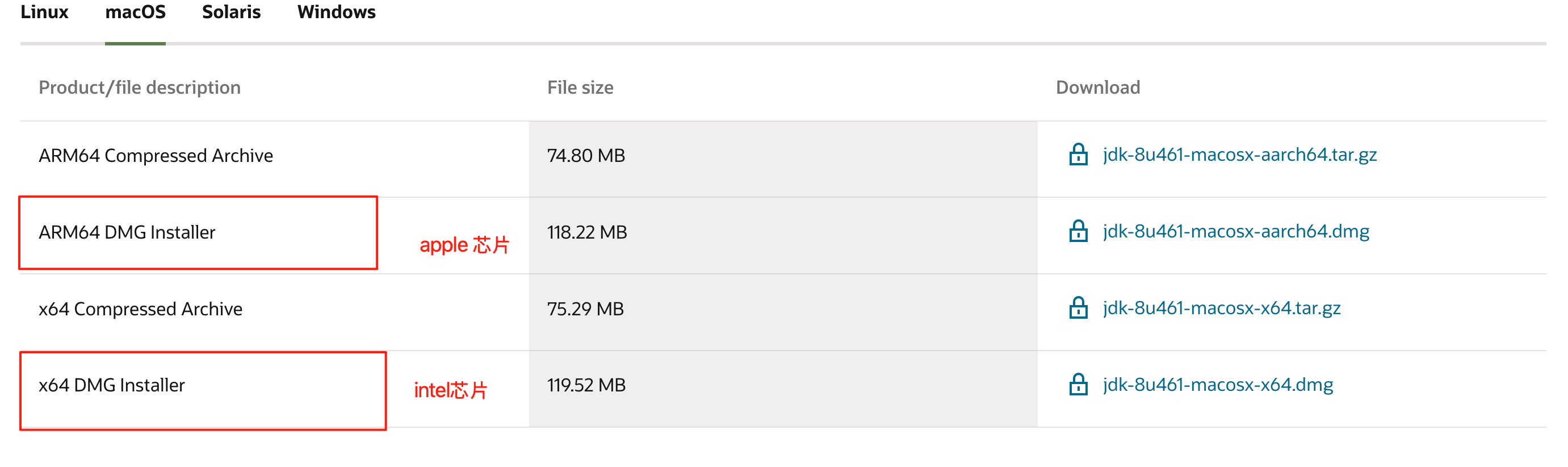Select the macOS tab
Image resolution: width=1568 pixels, height=467 pixels.
(x=135, y=12)
